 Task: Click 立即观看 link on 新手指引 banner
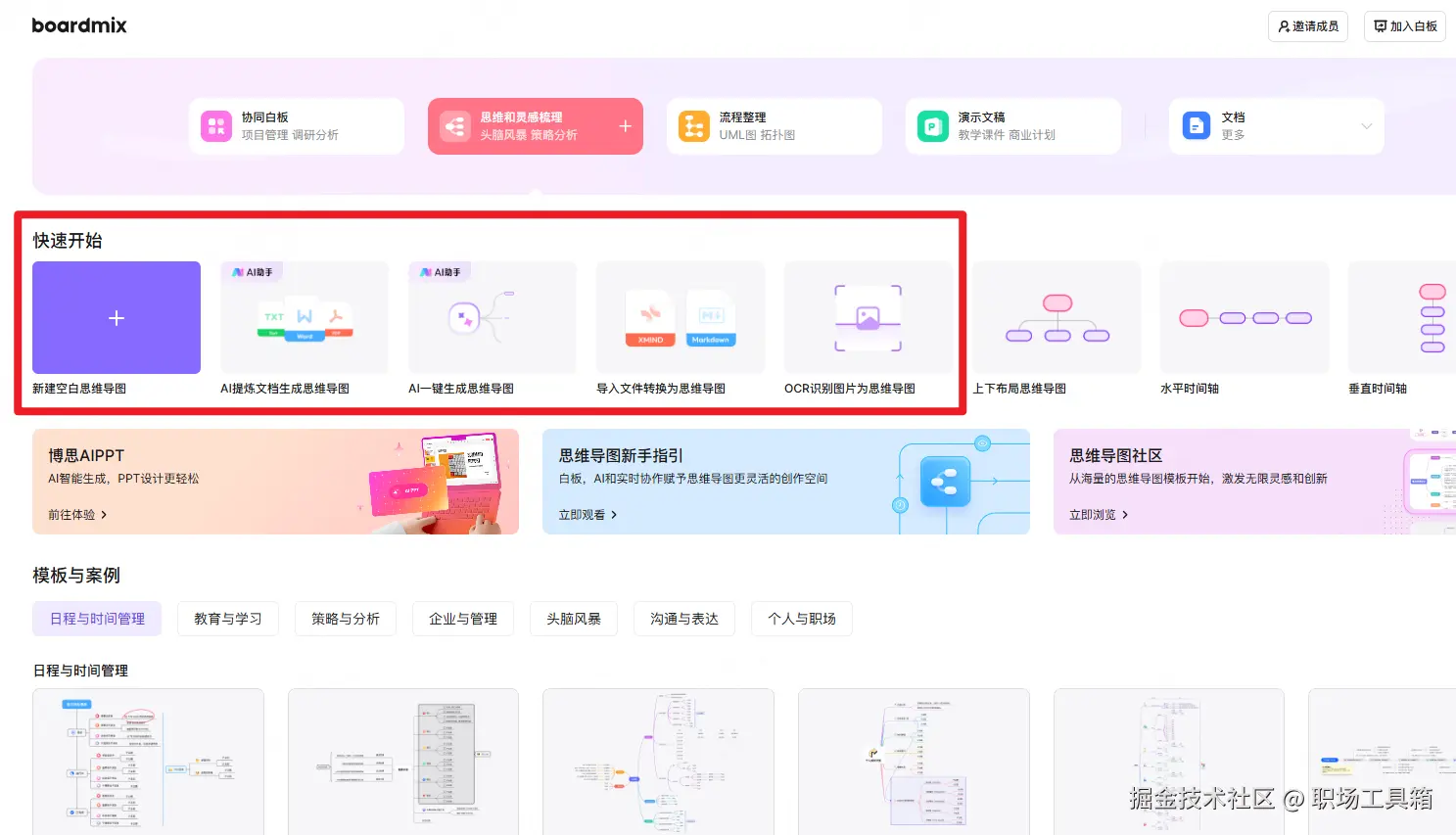pos(588,515)
